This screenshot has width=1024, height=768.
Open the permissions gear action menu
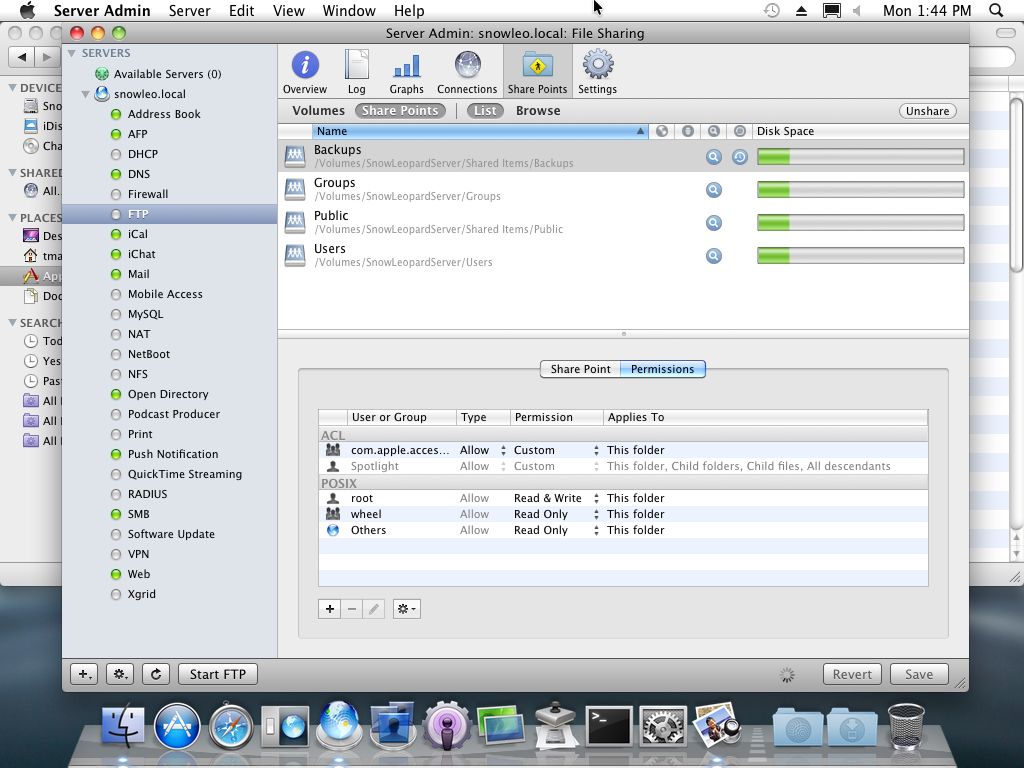tap(406, 609)
